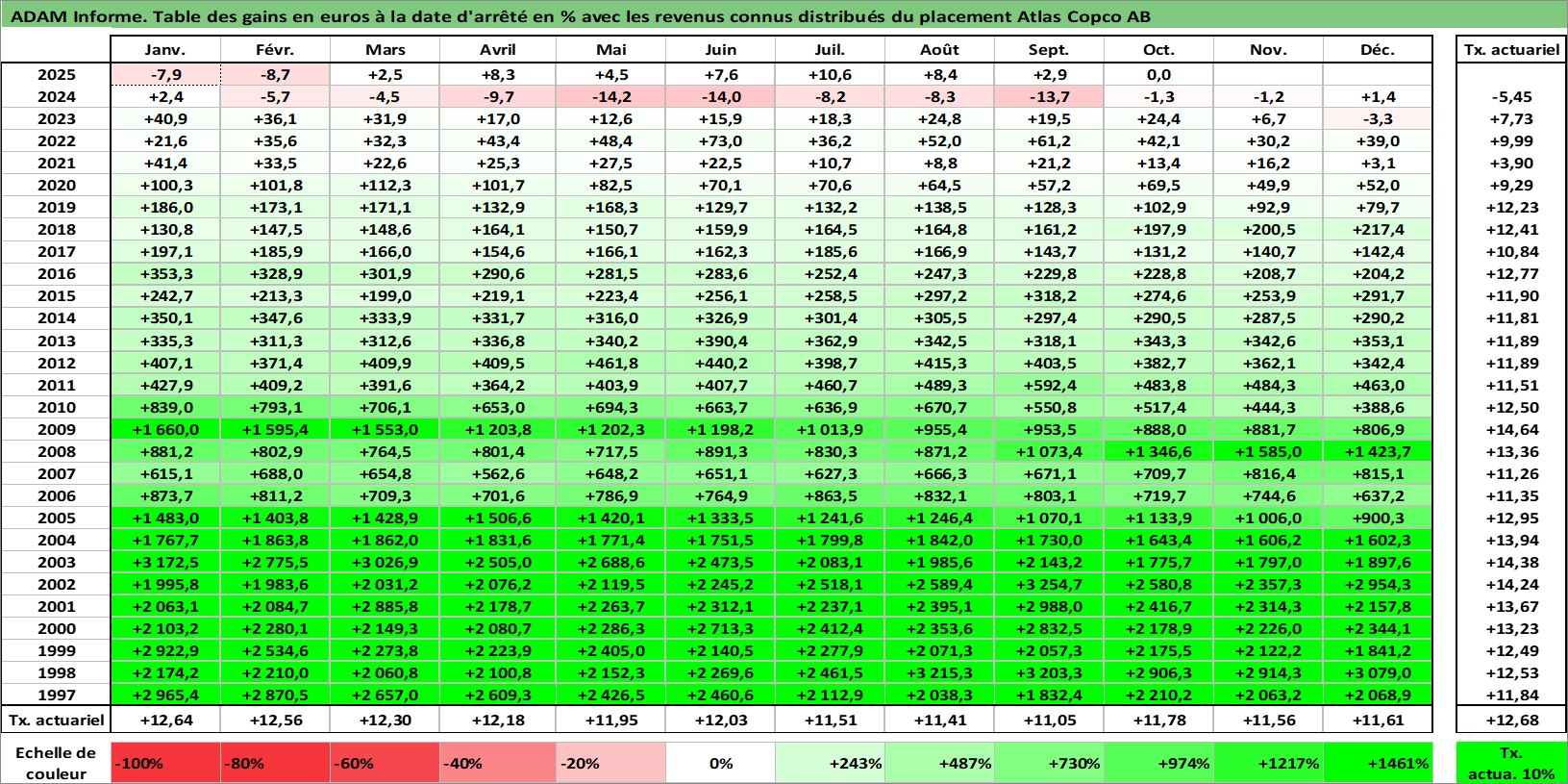Select the +873,7 cell in 2006
The height and width of the screenshot is (784, 1568).
[165, 495]
